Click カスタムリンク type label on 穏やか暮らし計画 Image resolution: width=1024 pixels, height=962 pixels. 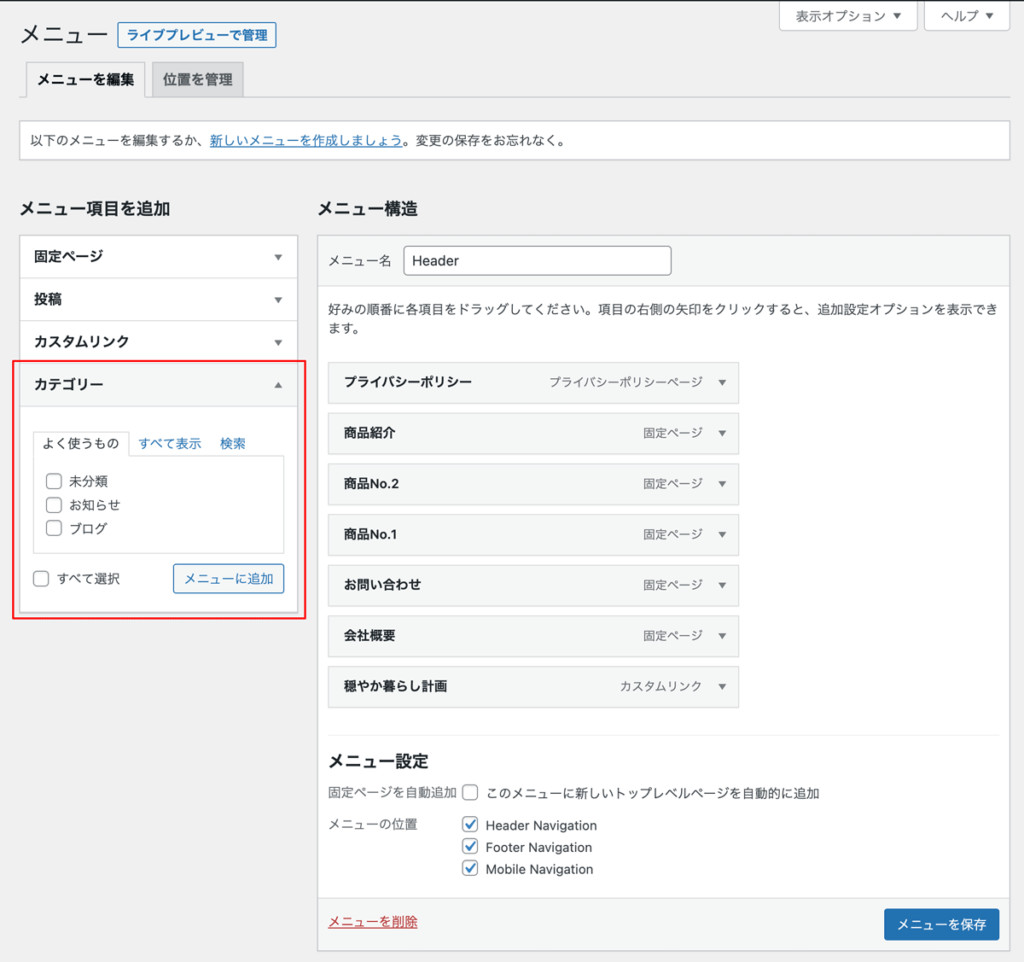tap(661, 686)
